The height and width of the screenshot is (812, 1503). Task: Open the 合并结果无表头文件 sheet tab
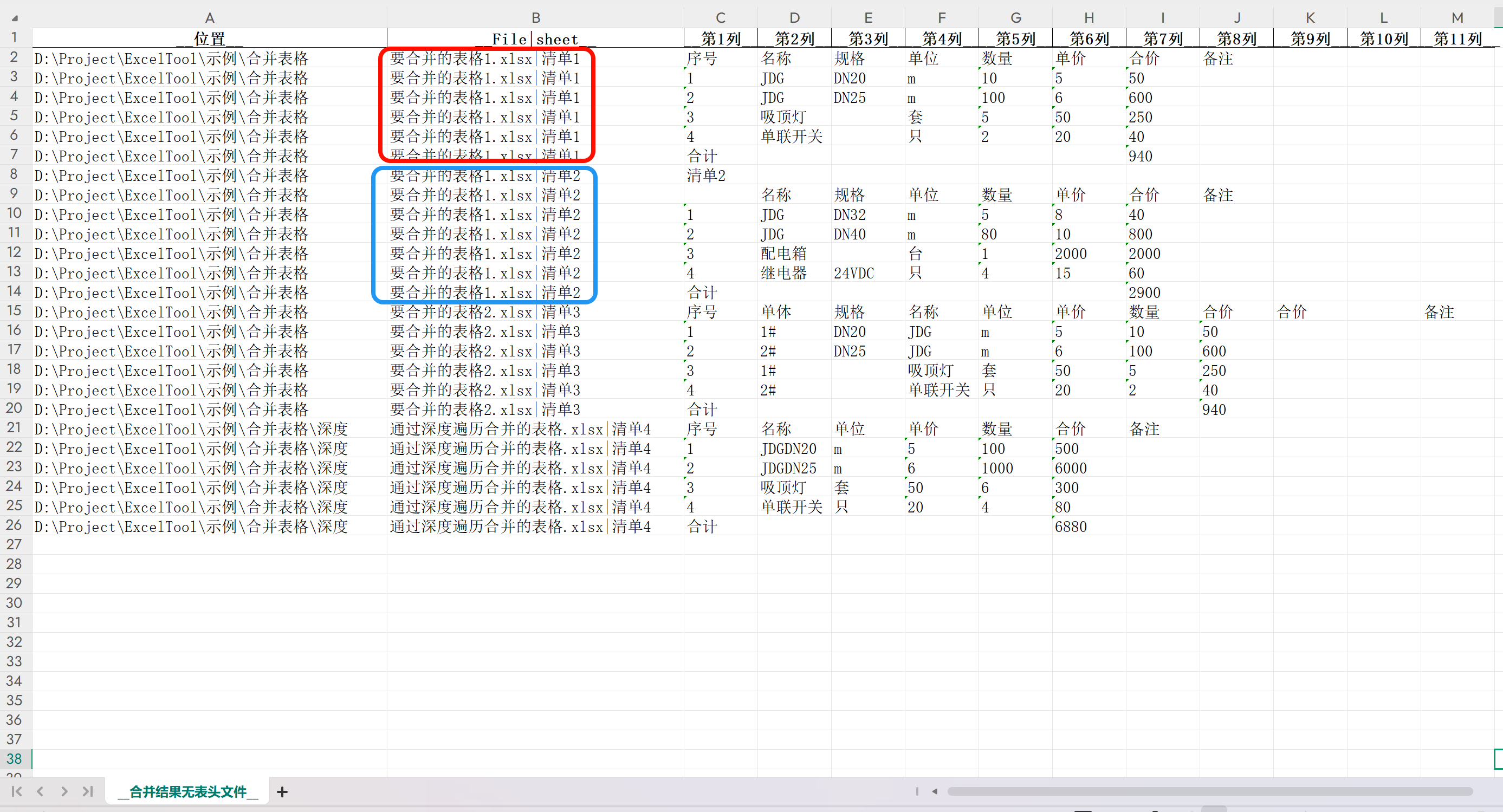(x=187, y=791)
